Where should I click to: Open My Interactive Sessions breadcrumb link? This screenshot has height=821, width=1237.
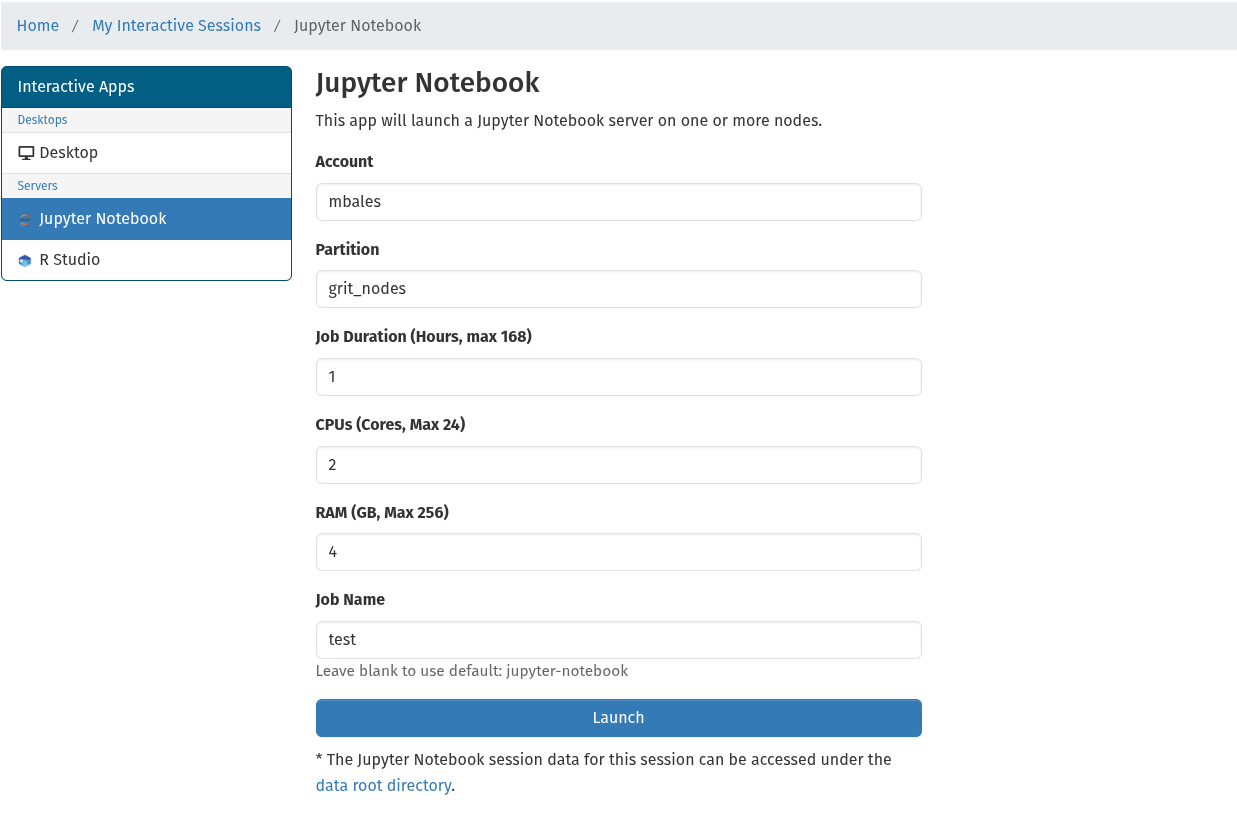[x=176, y=26]
